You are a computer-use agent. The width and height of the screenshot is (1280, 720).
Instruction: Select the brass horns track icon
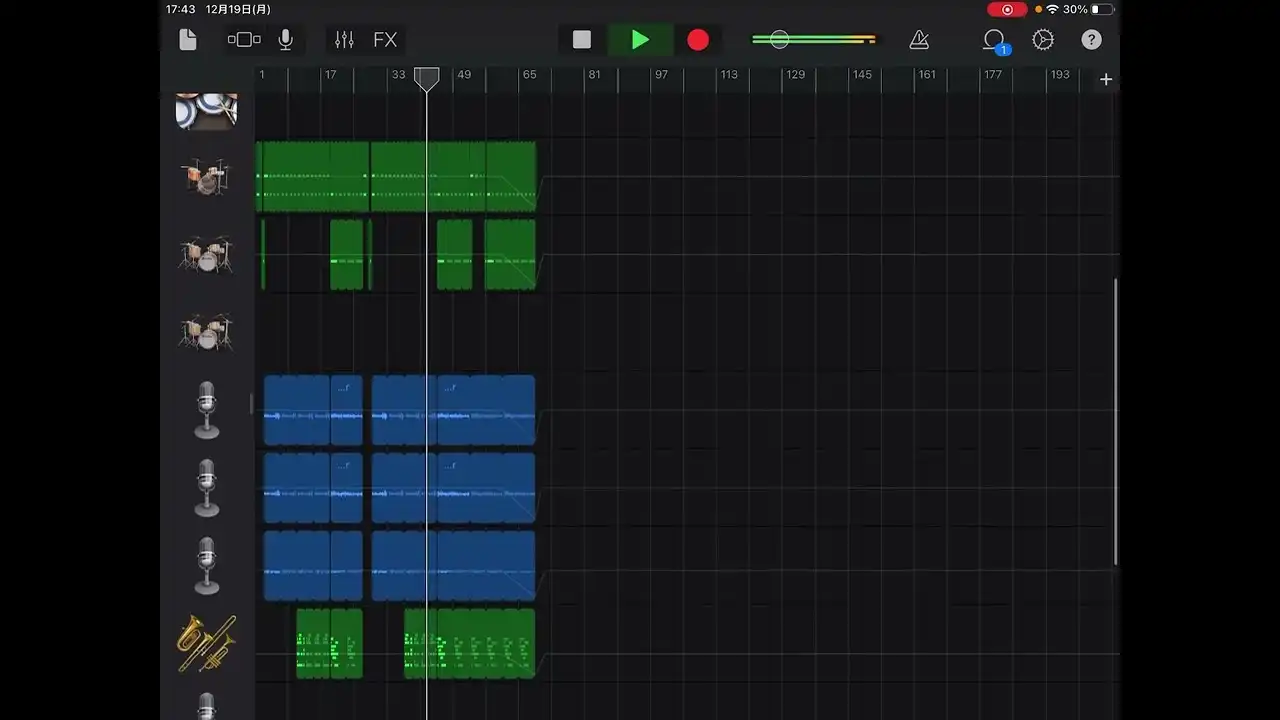pos(206,643)
